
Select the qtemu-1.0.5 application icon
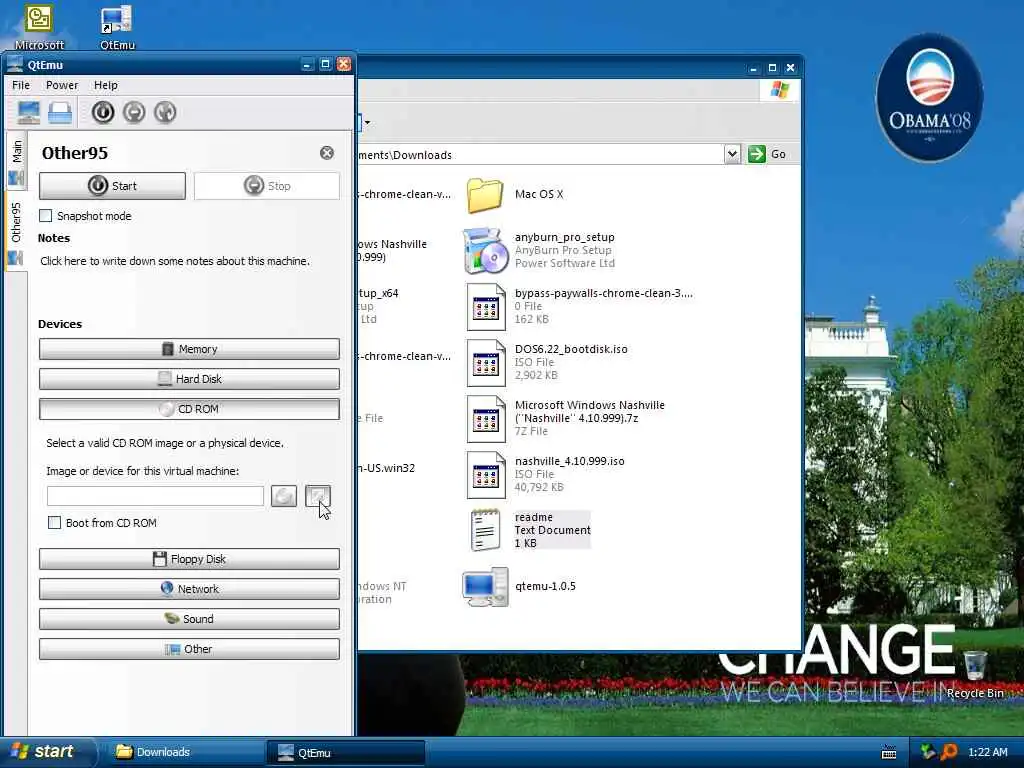[x=485, y=587]
